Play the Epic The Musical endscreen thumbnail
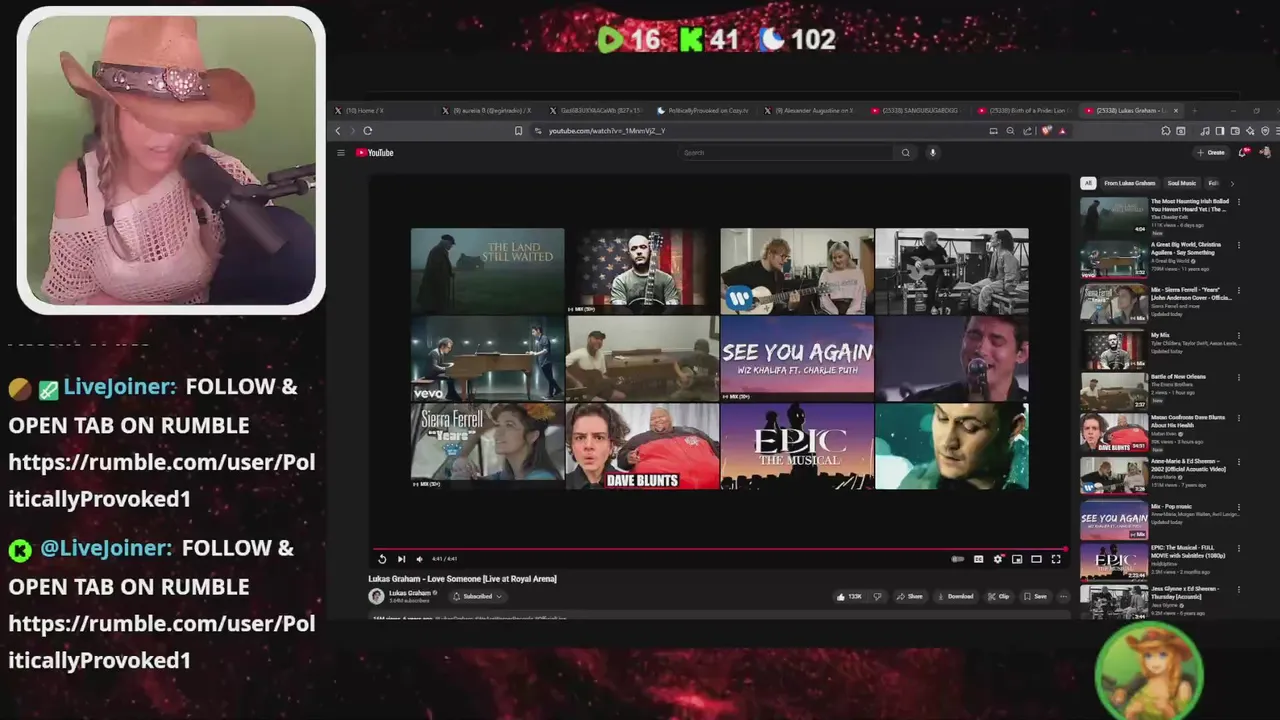 coord(797,446)
